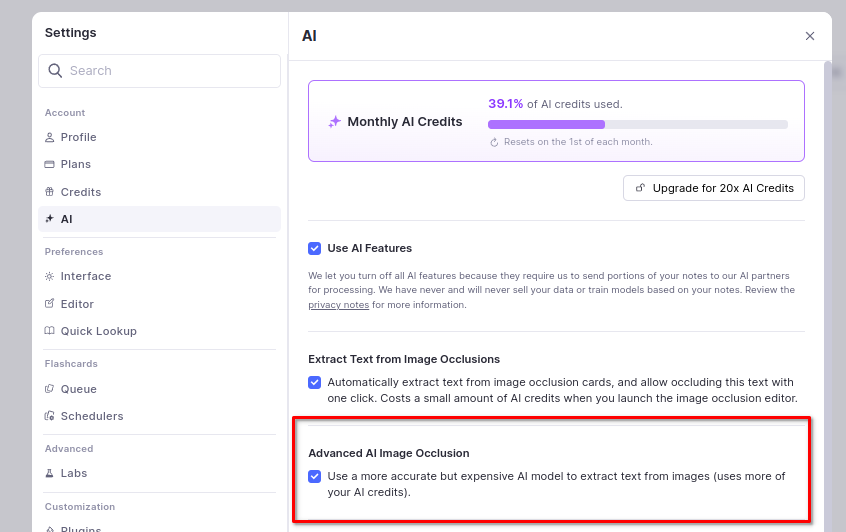Click the Queue cards icon
This screenshot has width=846, height=532.
50,389
